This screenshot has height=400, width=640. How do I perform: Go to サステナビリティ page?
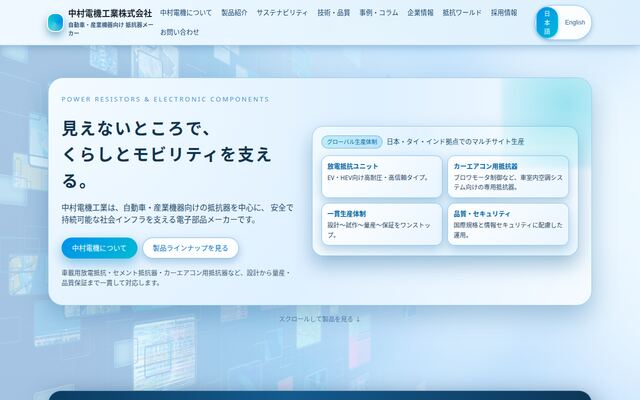point(282,13)
